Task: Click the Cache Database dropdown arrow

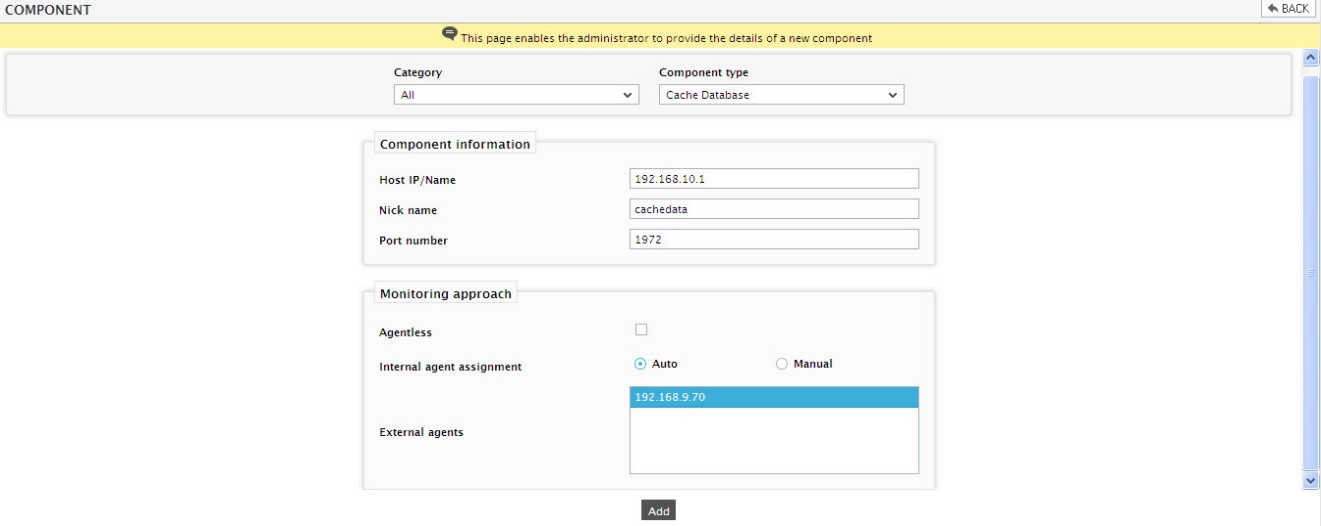Action: [892, 95]
